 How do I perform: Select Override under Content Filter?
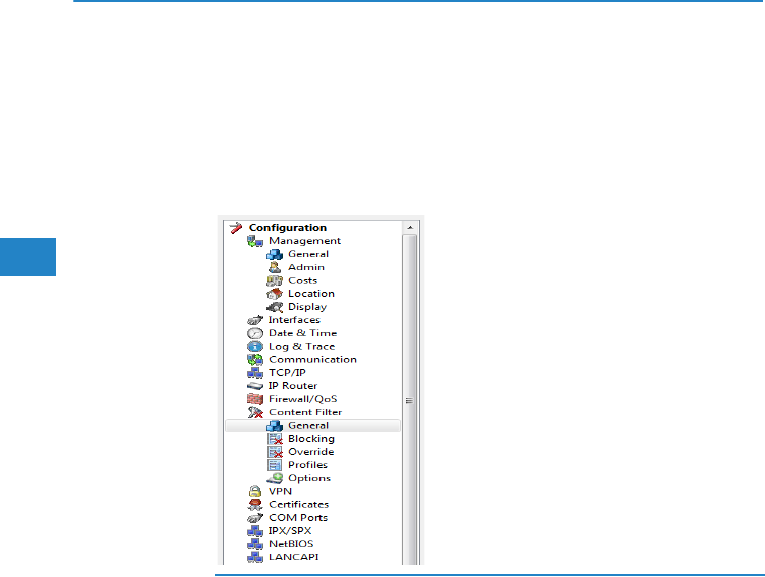tap(311, 452)
